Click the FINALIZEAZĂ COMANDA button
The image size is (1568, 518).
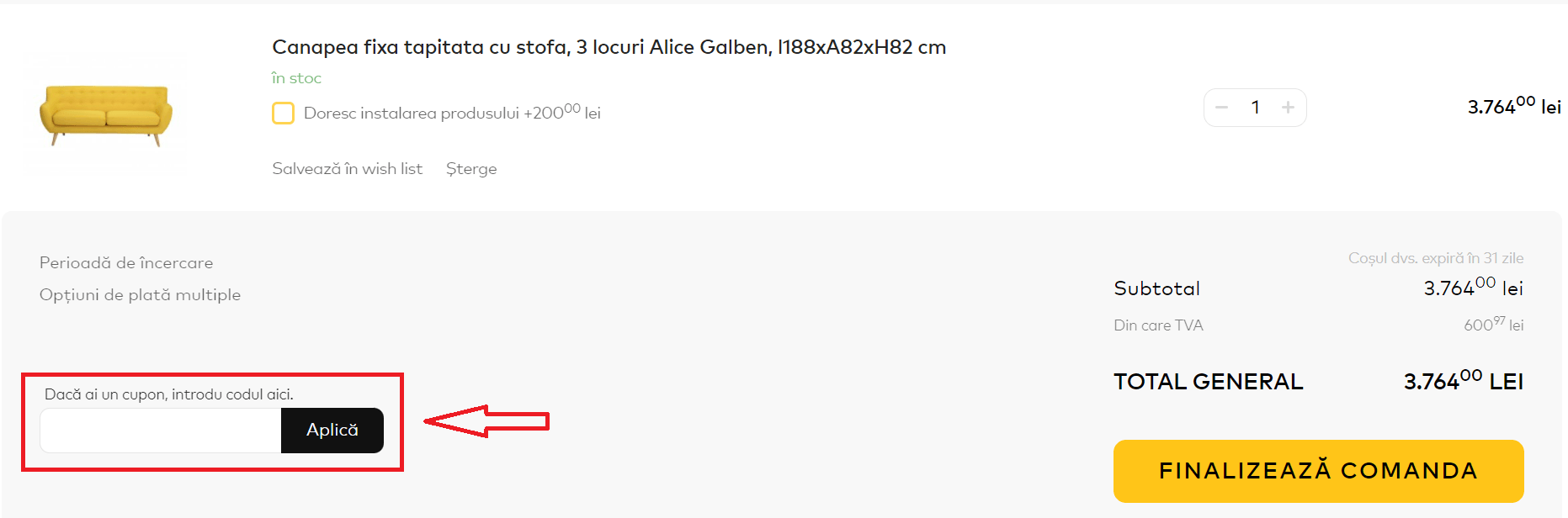1318,471
